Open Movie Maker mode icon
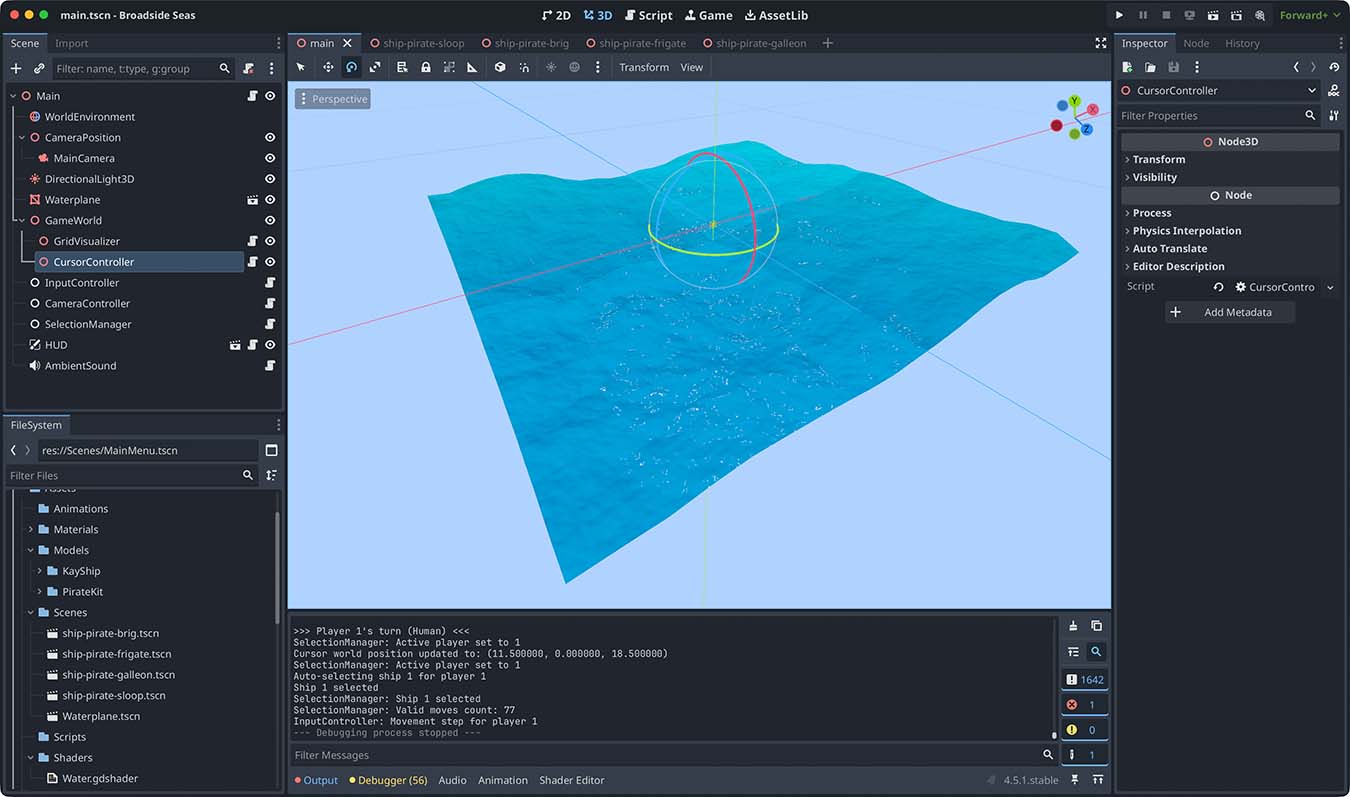1350x797 pixels. pos(1260,15)
